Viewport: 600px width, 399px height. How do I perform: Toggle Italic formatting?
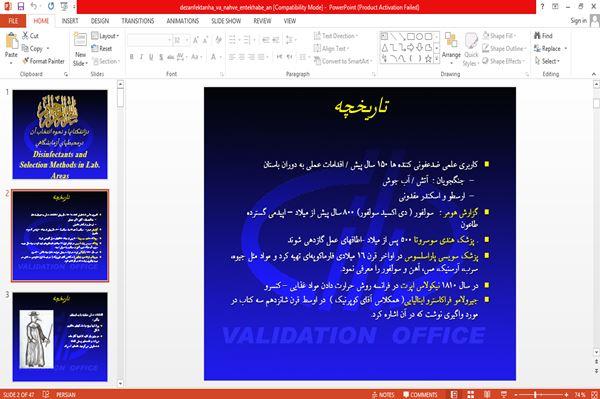tap(141, 57)
